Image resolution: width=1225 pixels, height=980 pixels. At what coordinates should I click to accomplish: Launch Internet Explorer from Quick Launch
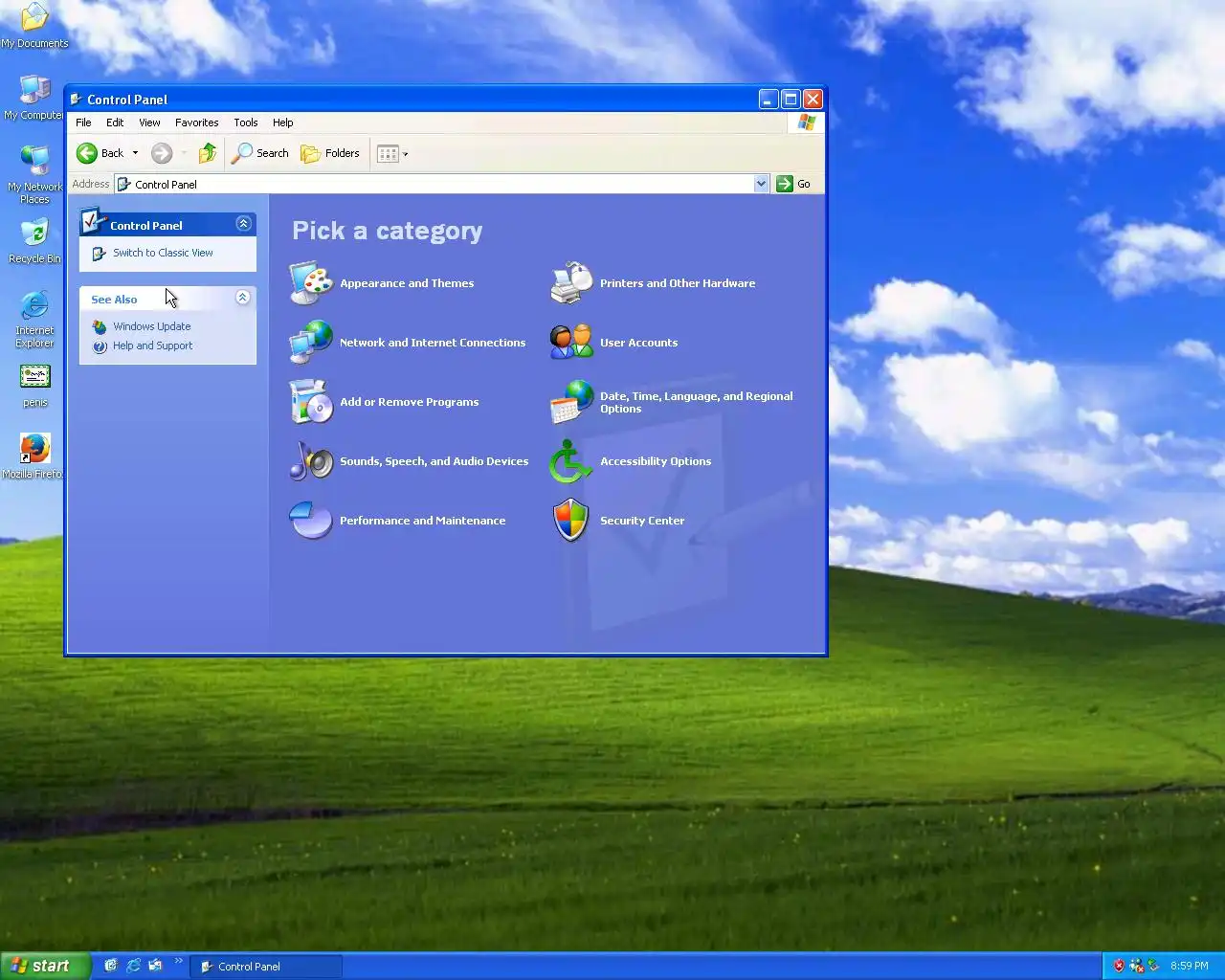coord(133,966)
